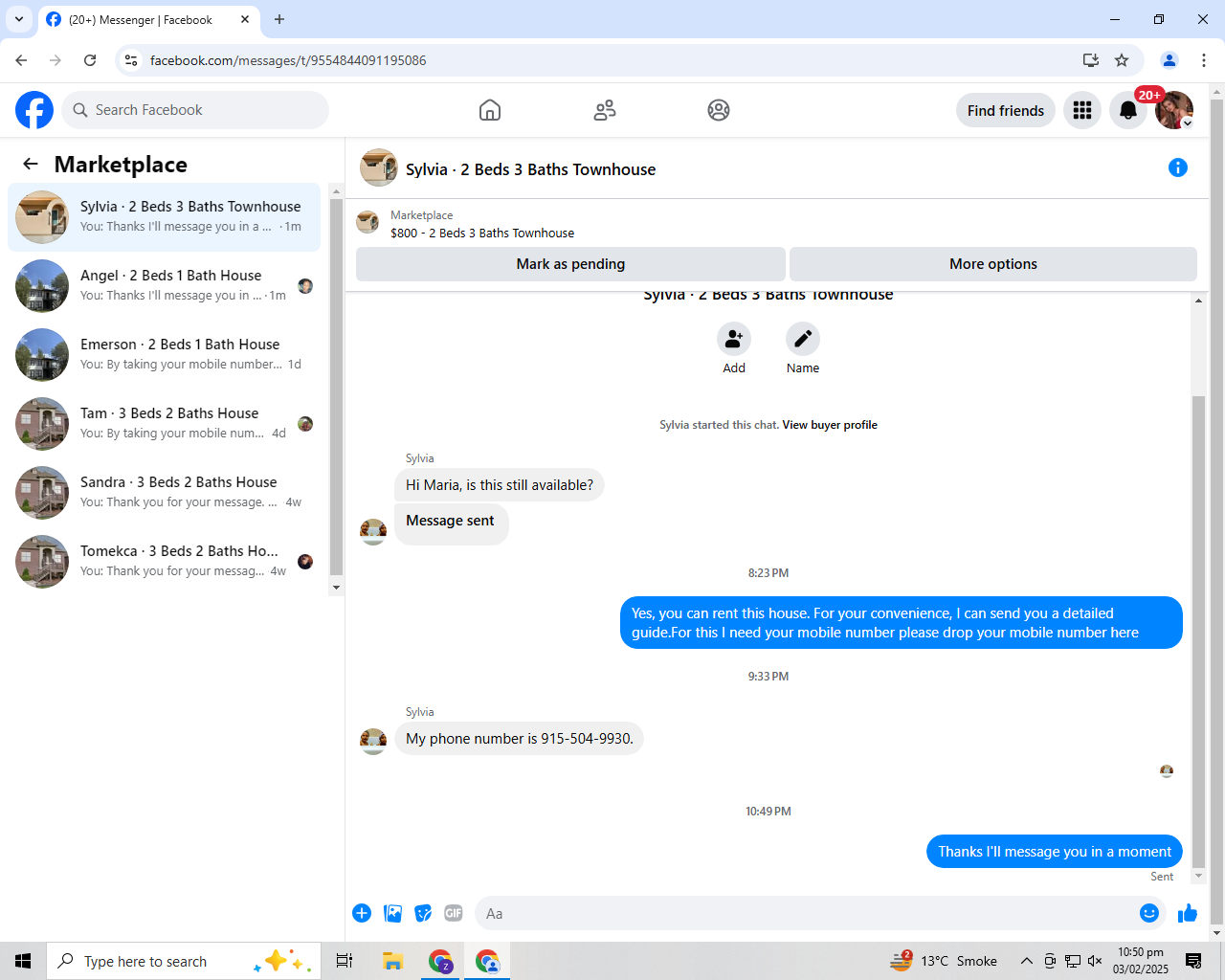Bookmark this page with the star
This screenshot has height=980, width=1225.
(x=1122, y=60)
